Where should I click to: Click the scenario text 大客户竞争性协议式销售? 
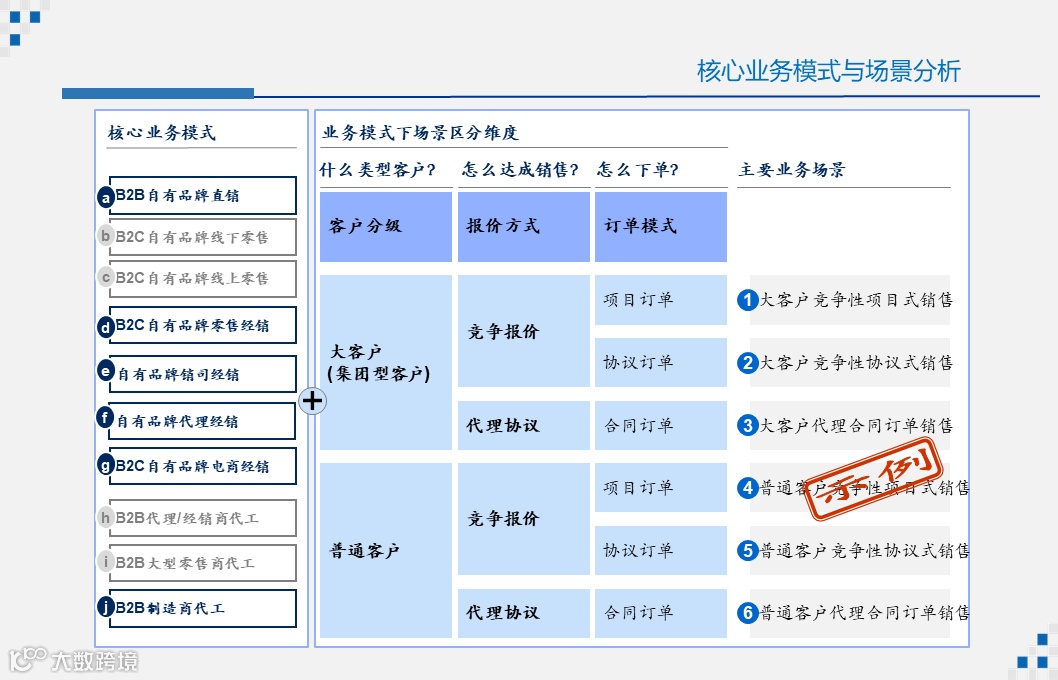pyautogui.click(x=856, y=363)
